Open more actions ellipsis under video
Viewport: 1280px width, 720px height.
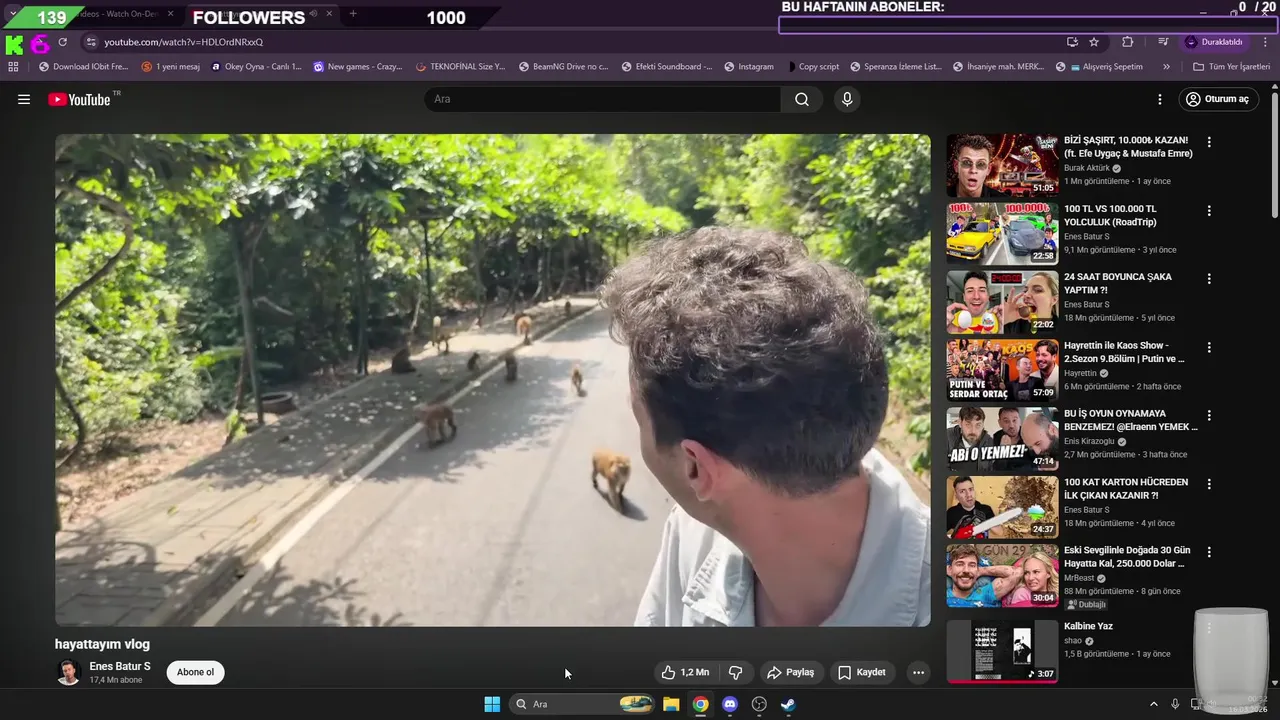click(x=918, y=672)
